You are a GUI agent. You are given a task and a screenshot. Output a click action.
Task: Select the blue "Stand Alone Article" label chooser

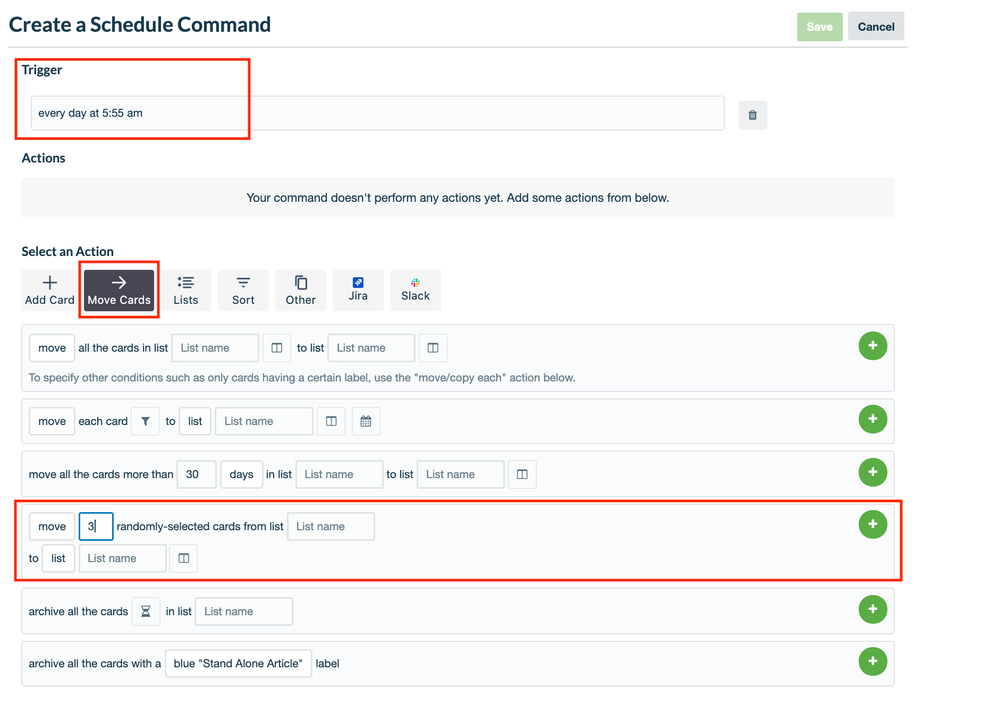coord(238,663)
